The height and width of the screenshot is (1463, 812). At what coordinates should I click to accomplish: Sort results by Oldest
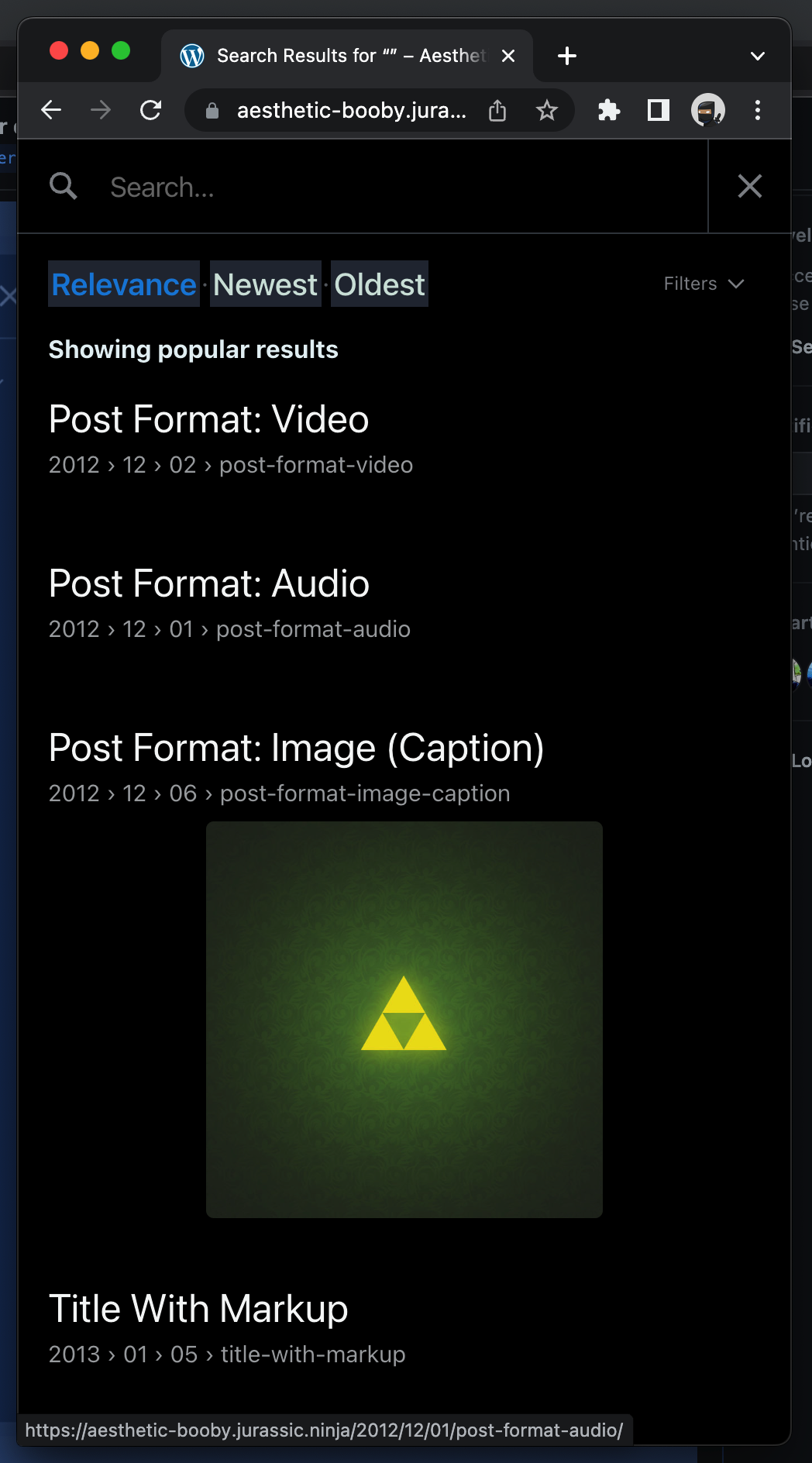(380, 284)
